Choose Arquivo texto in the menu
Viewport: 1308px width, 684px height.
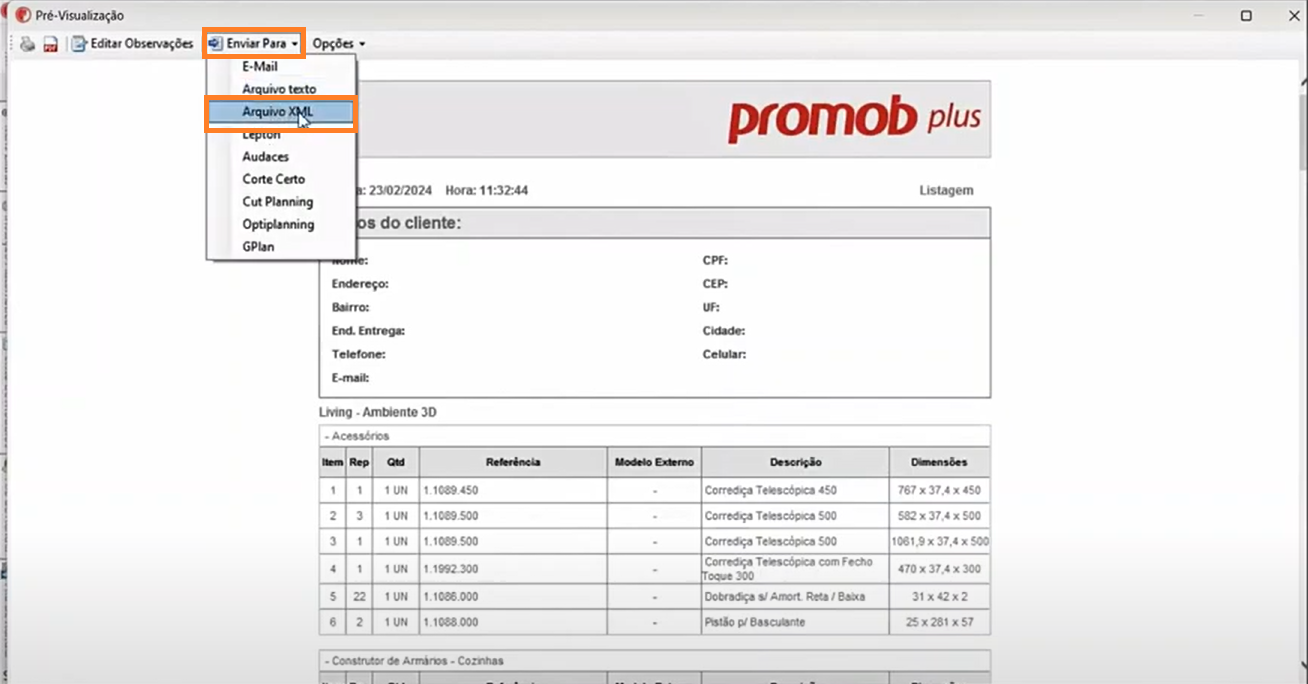pos(279,89)
